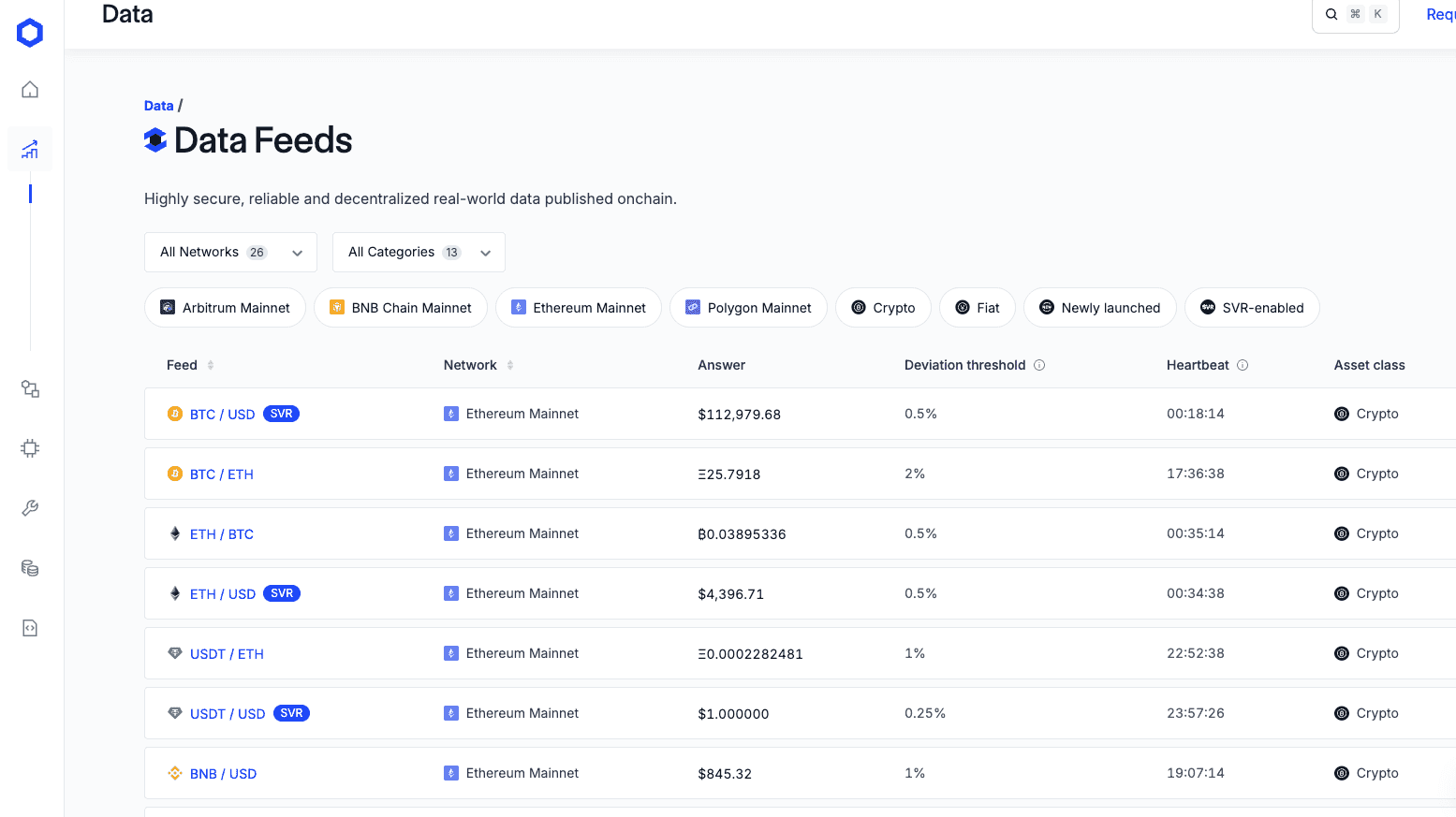Screen dimensions: 1456x817
Task: Click the Bitcoin icon in BTC / USD row
Action: [x=175, y=414]
